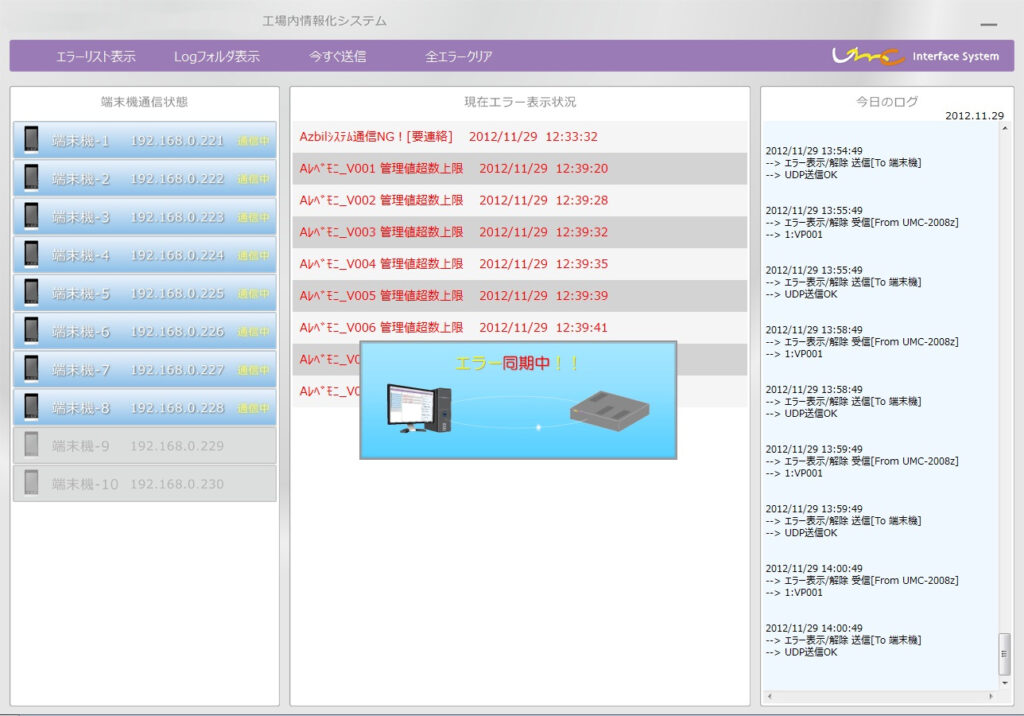Click the grey server box icon in popup
Image resolution: width=1024 pixels, height=716 pixels.
pyautogui.click(x=609, y=411)
